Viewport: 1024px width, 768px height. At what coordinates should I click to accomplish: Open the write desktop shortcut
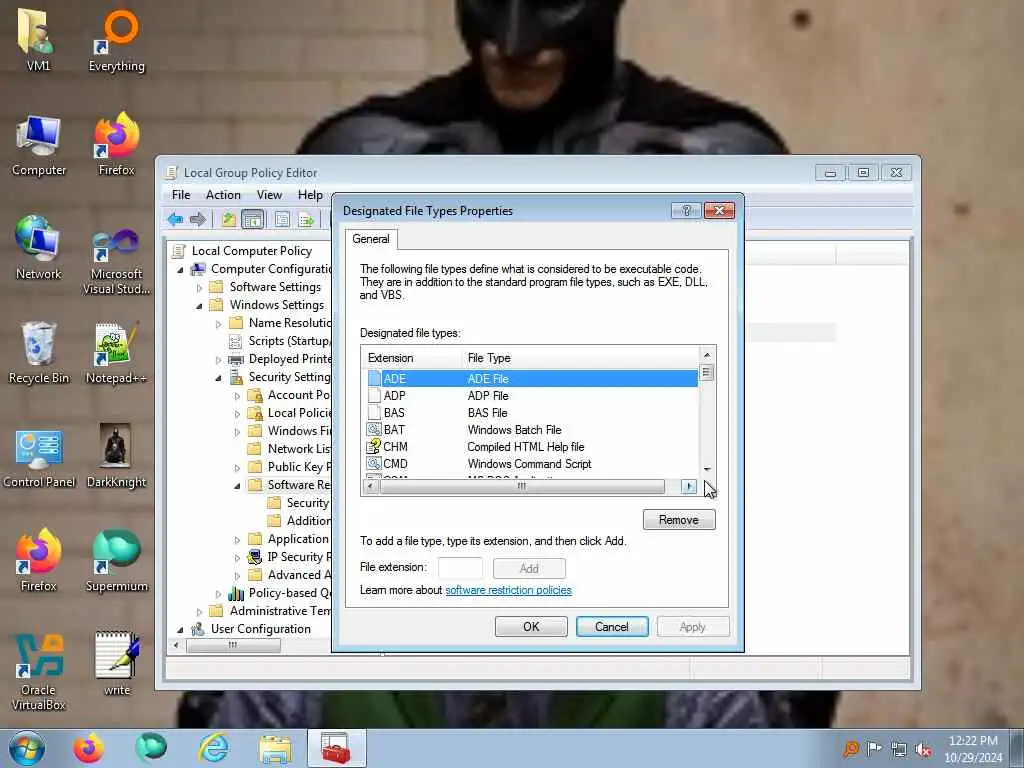(116, 664)
